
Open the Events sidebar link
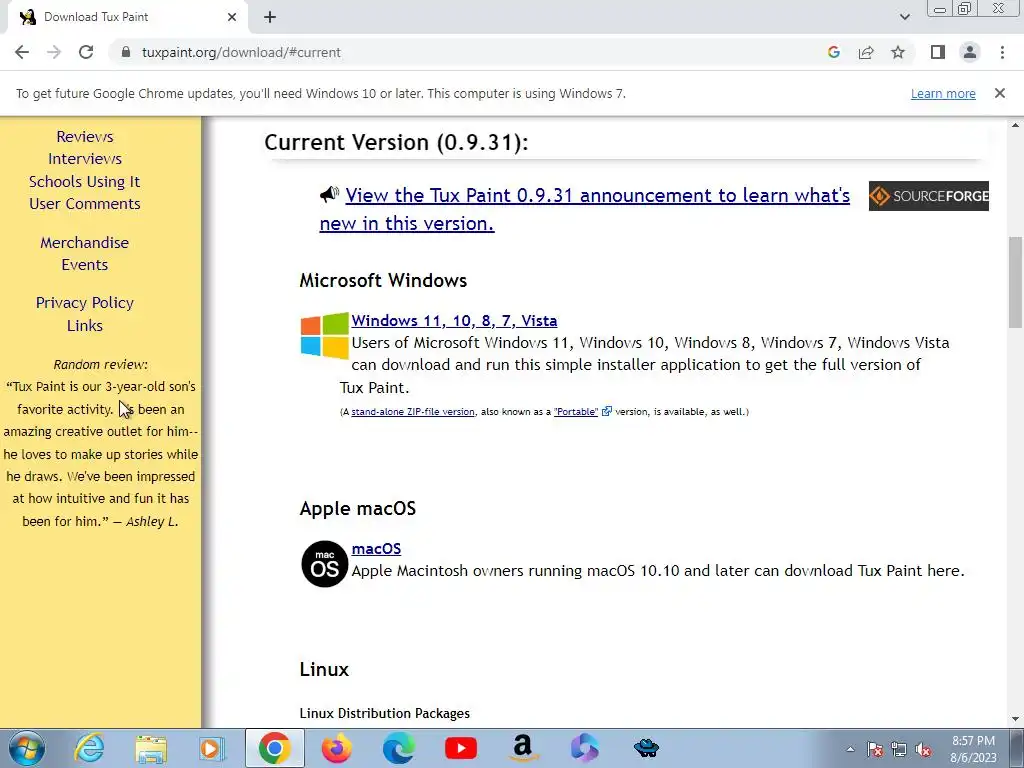tap(85, 264)
